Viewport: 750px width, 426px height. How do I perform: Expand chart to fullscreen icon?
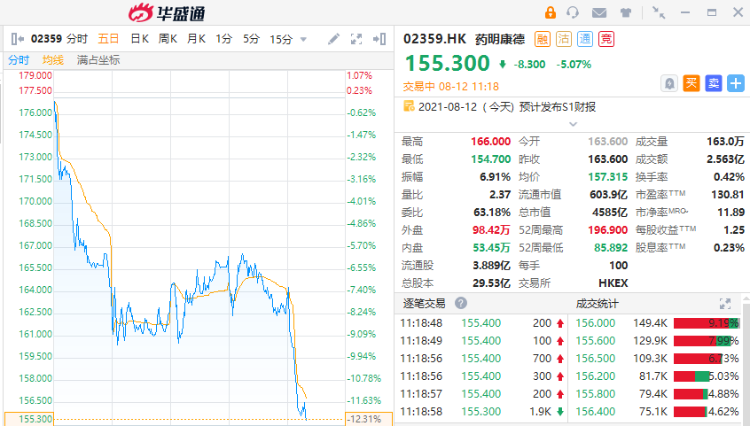click(x=356, y=39)
